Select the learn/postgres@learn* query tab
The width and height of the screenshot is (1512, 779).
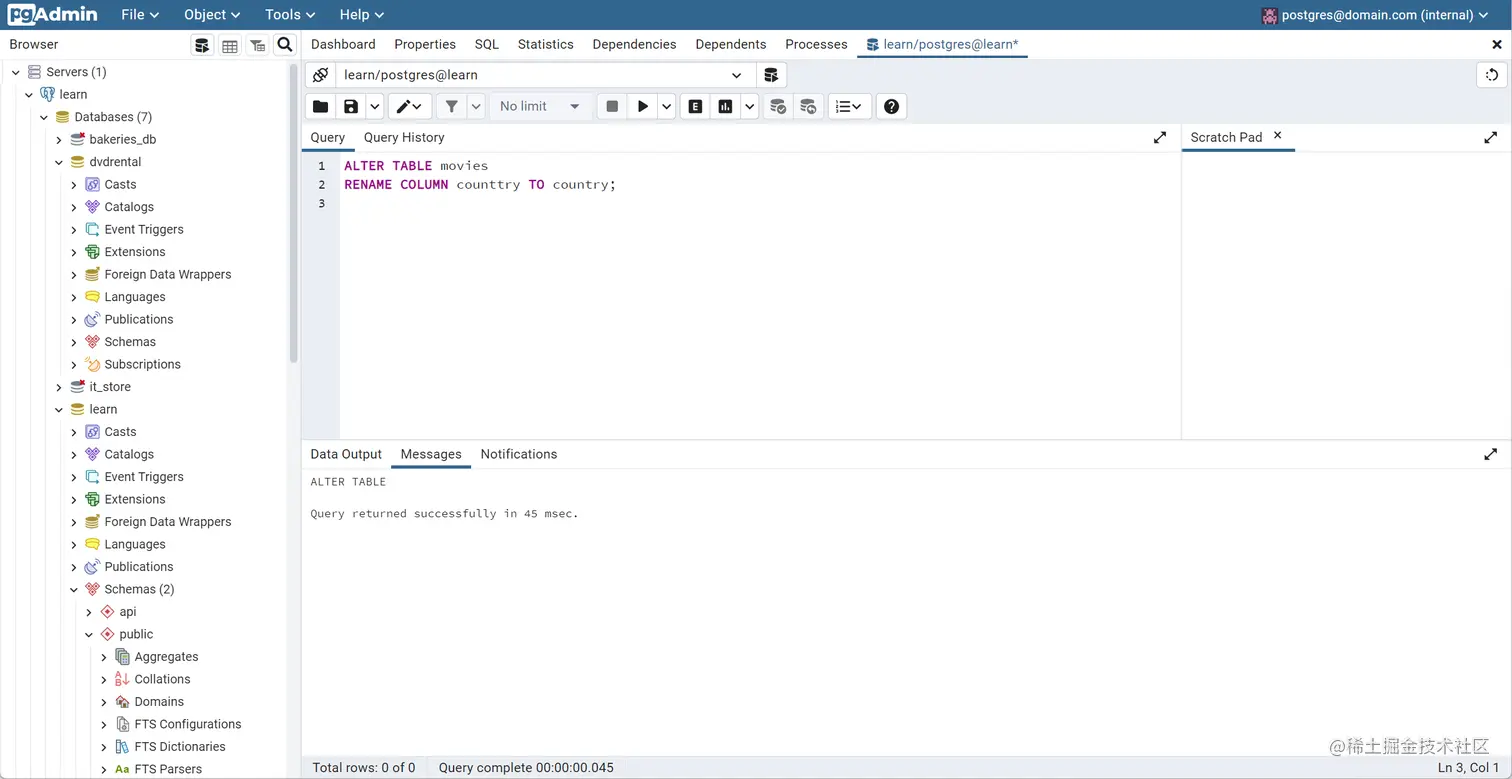[x=942, y=44]
